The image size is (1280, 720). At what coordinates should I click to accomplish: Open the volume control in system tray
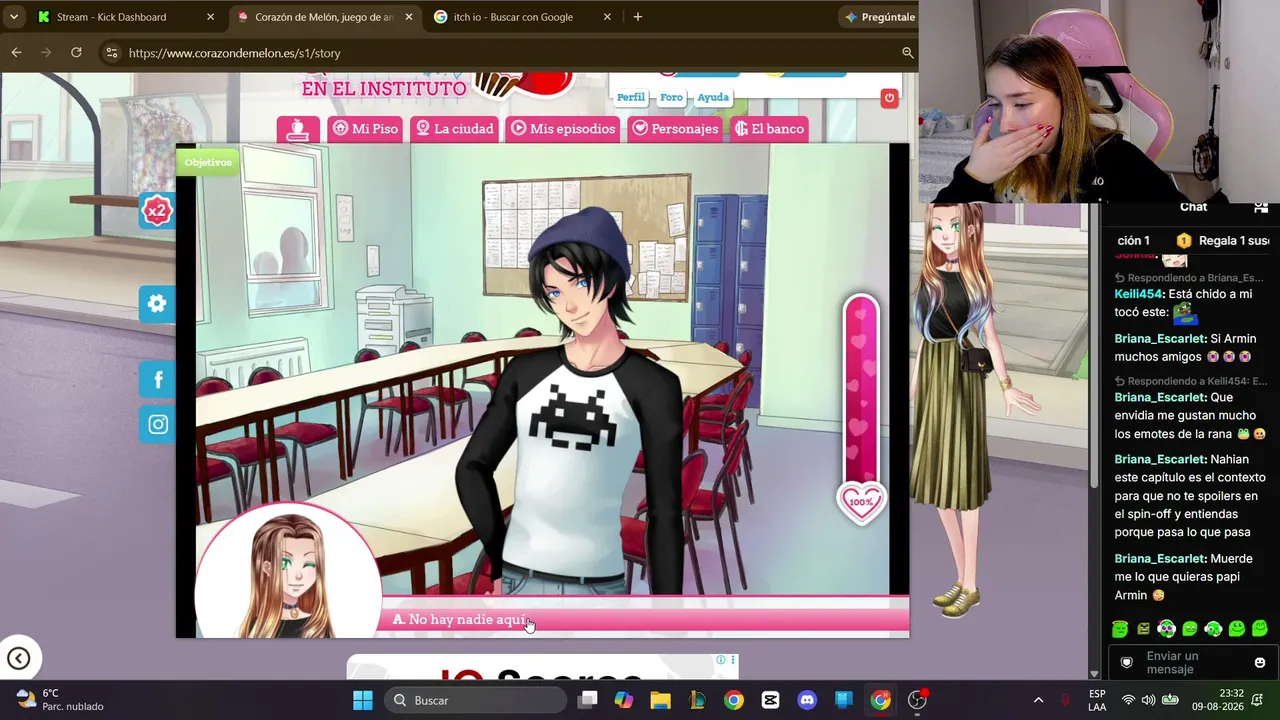[1148, 700]
